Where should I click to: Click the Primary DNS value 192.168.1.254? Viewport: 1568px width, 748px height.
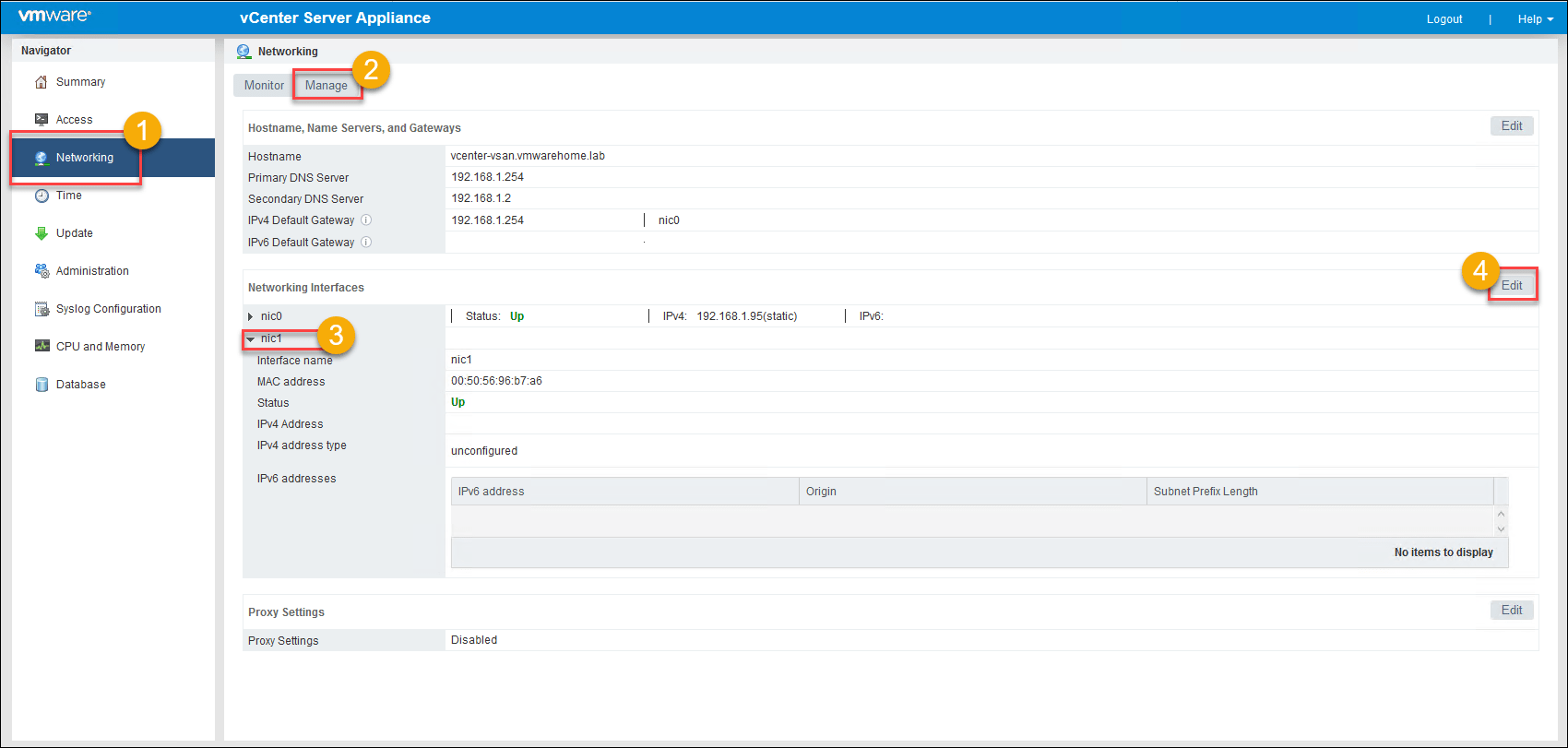click(x=487, y=177)
